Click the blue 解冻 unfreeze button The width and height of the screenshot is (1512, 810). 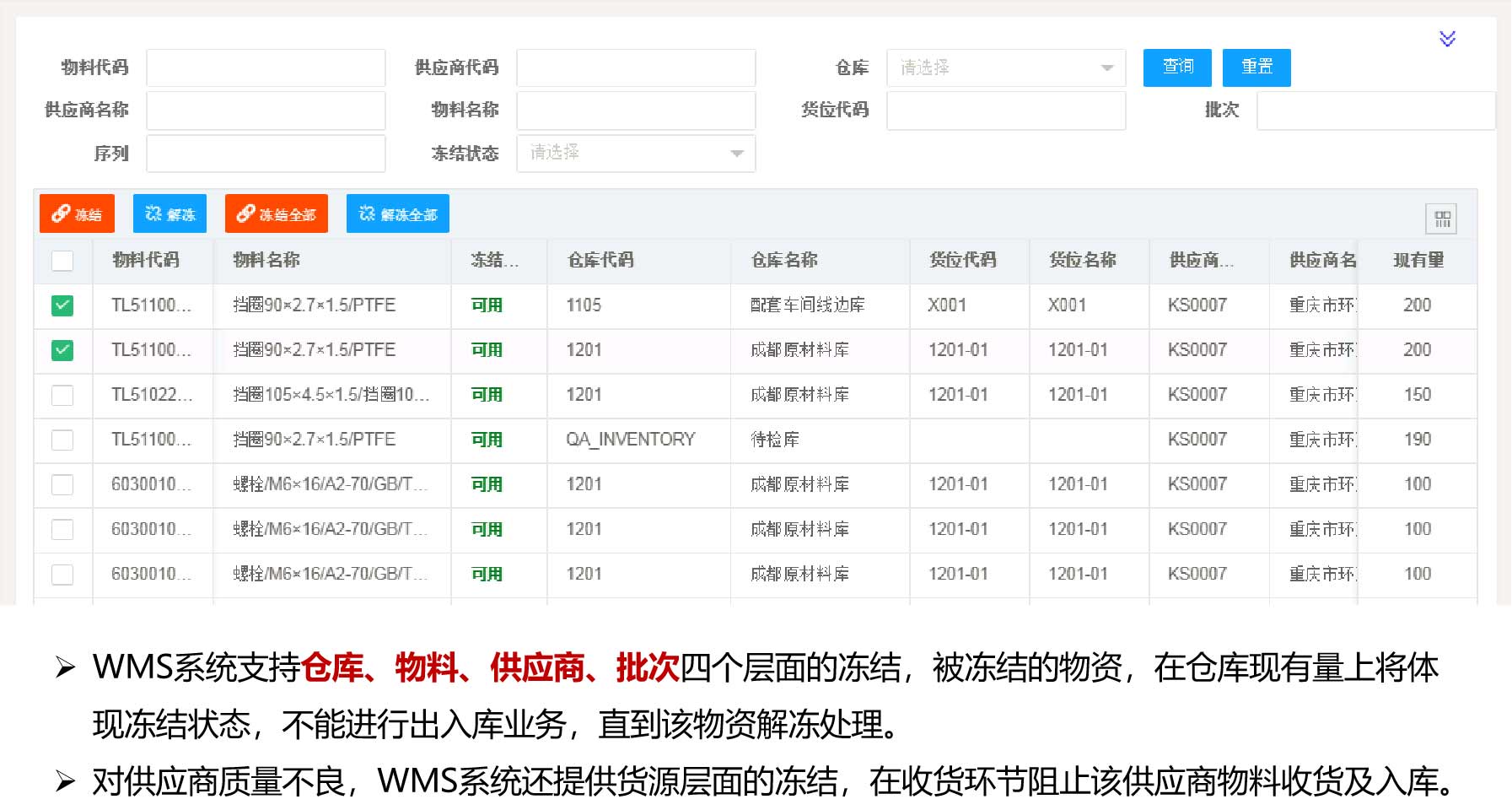[x=169, y=214]
